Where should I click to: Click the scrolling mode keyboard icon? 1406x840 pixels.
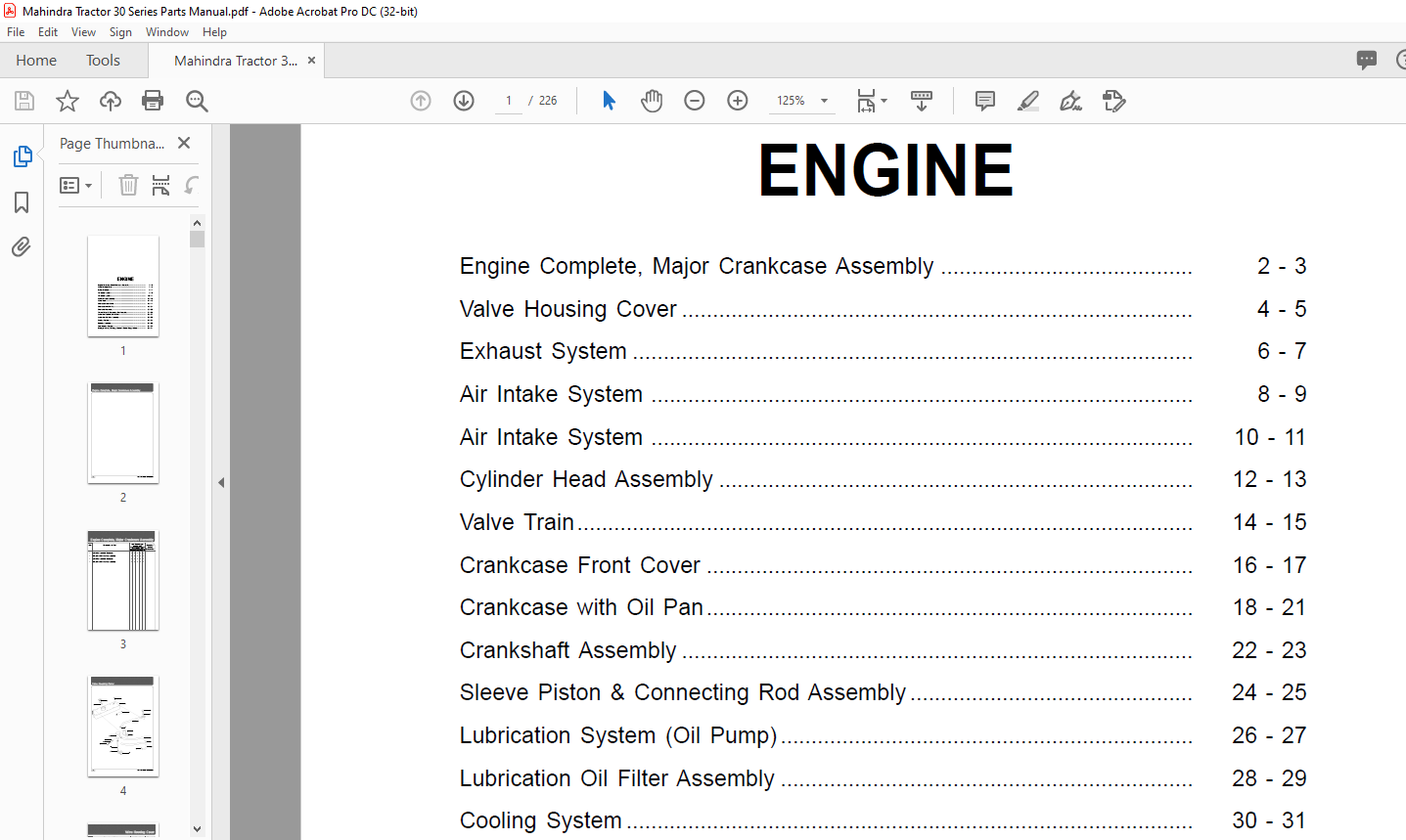[922, 101]
